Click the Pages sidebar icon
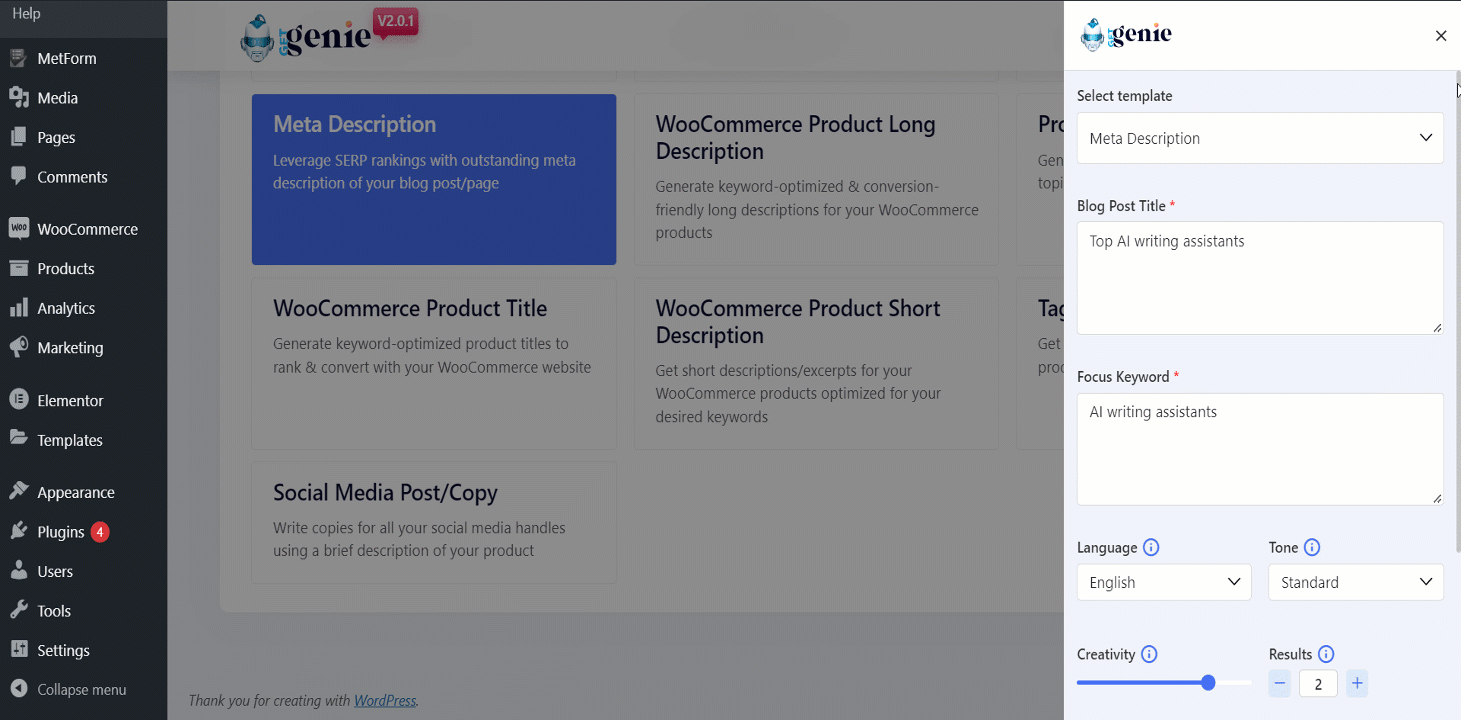1461x720 pixels. tap(18, 137)
